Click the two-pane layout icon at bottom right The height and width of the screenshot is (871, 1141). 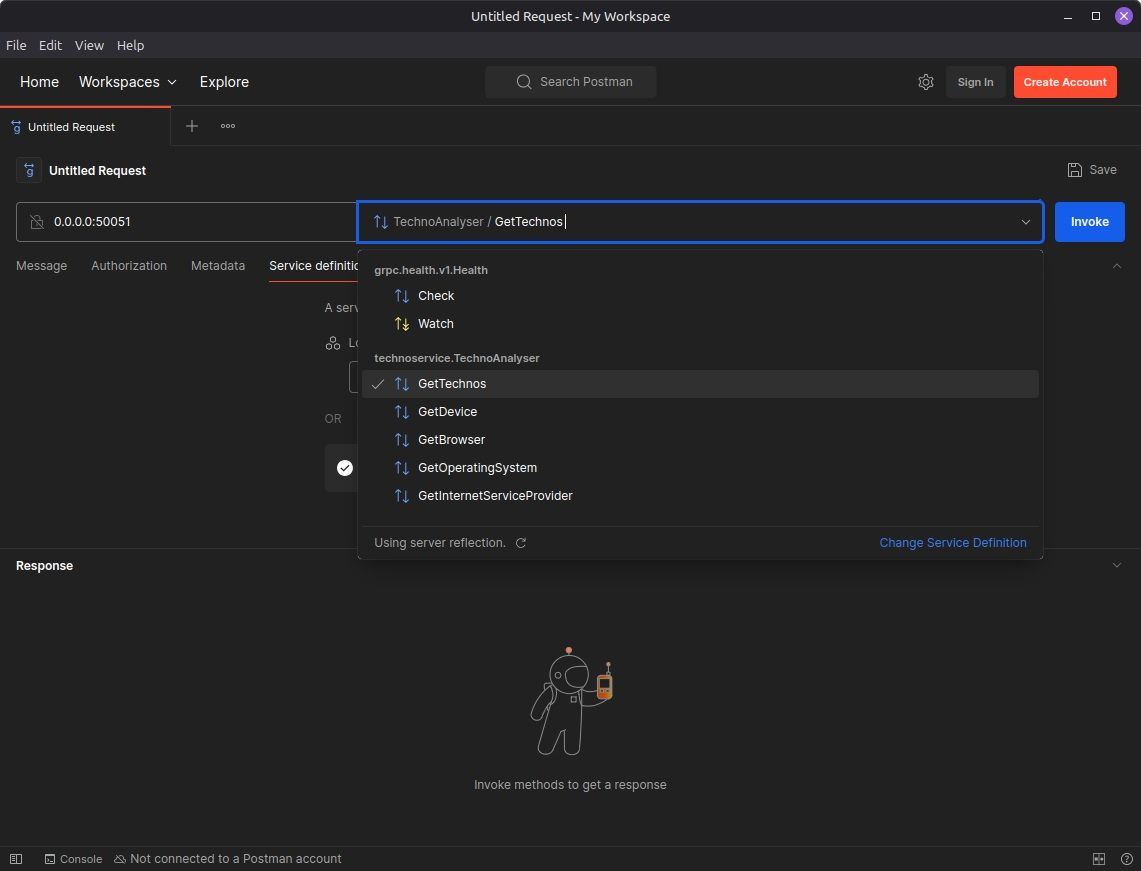pyautogui.click(x=1098, y=859)
